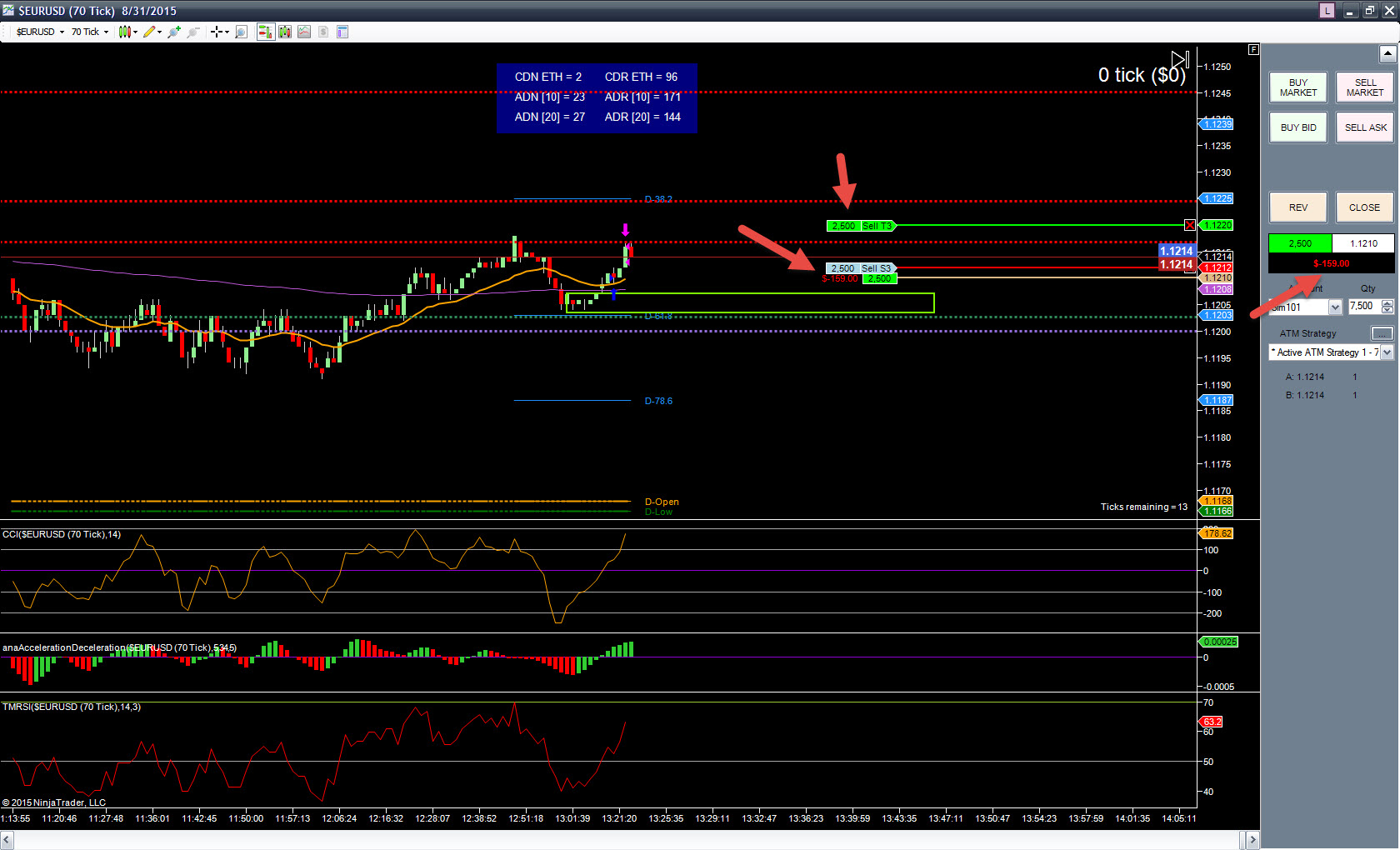Select the crosshair cursor icon

pos(216,32)
